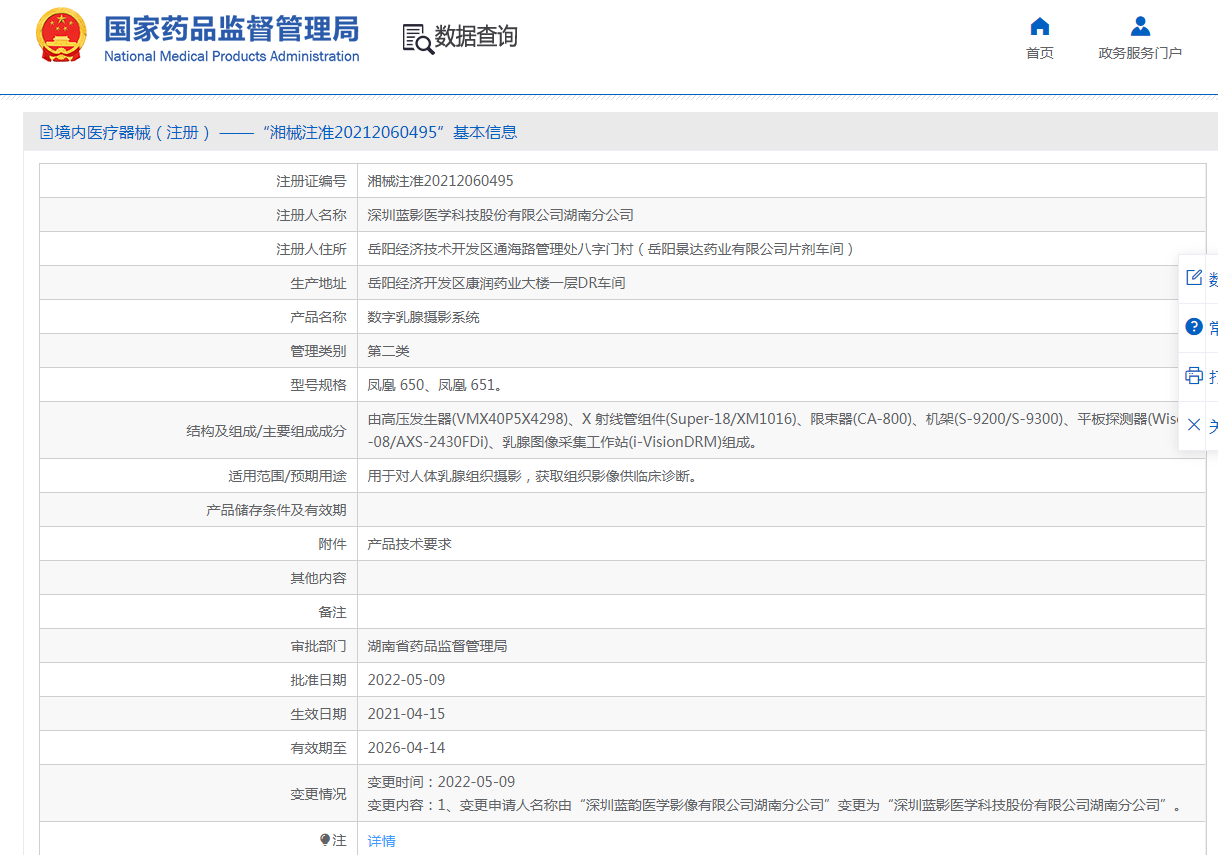
Task: Click the 注册人名称 label cell
Action: click(198, 215)
